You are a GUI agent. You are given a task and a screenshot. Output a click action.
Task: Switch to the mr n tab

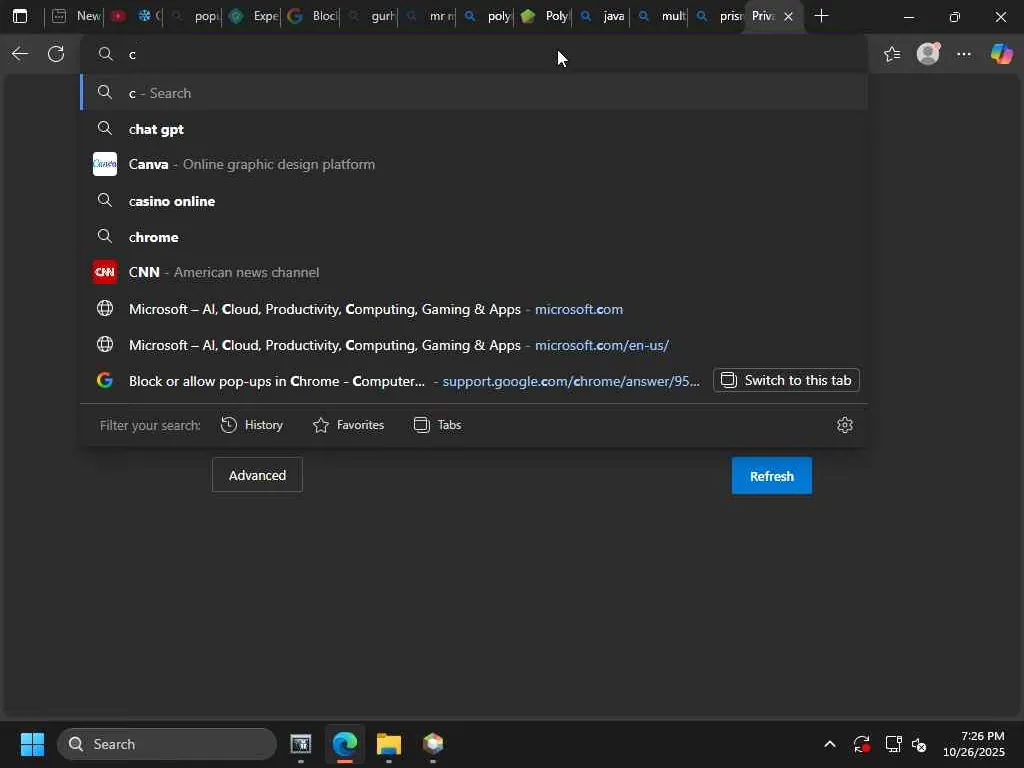[x=430, y=16]
